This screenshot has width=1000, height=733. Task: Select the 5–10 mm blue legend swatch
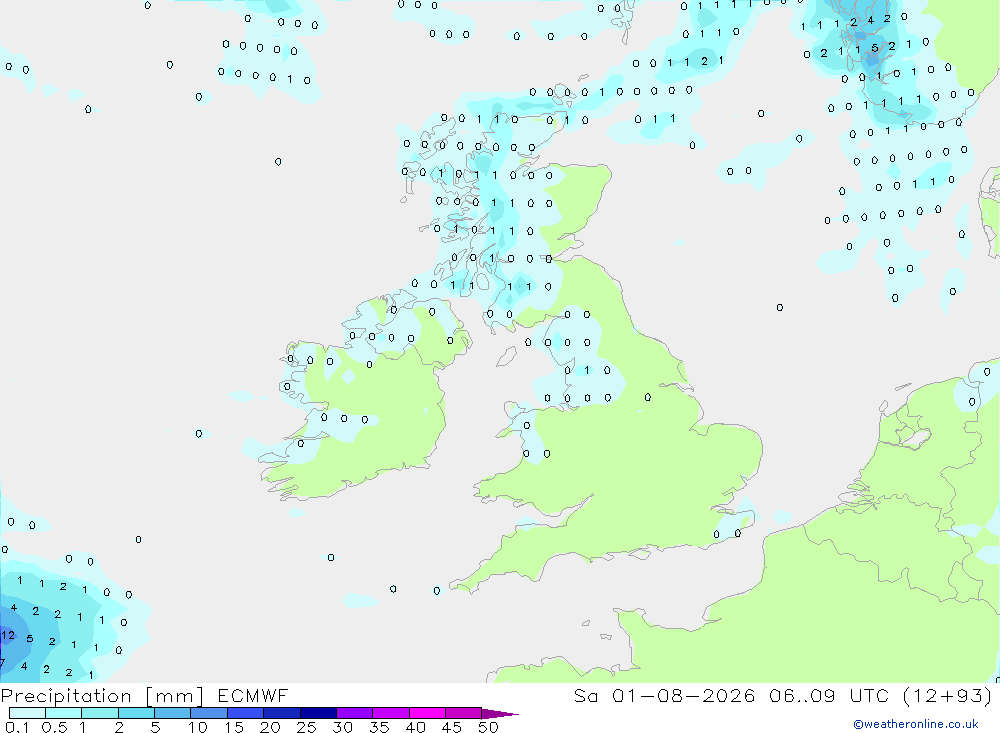pos(173,713)
